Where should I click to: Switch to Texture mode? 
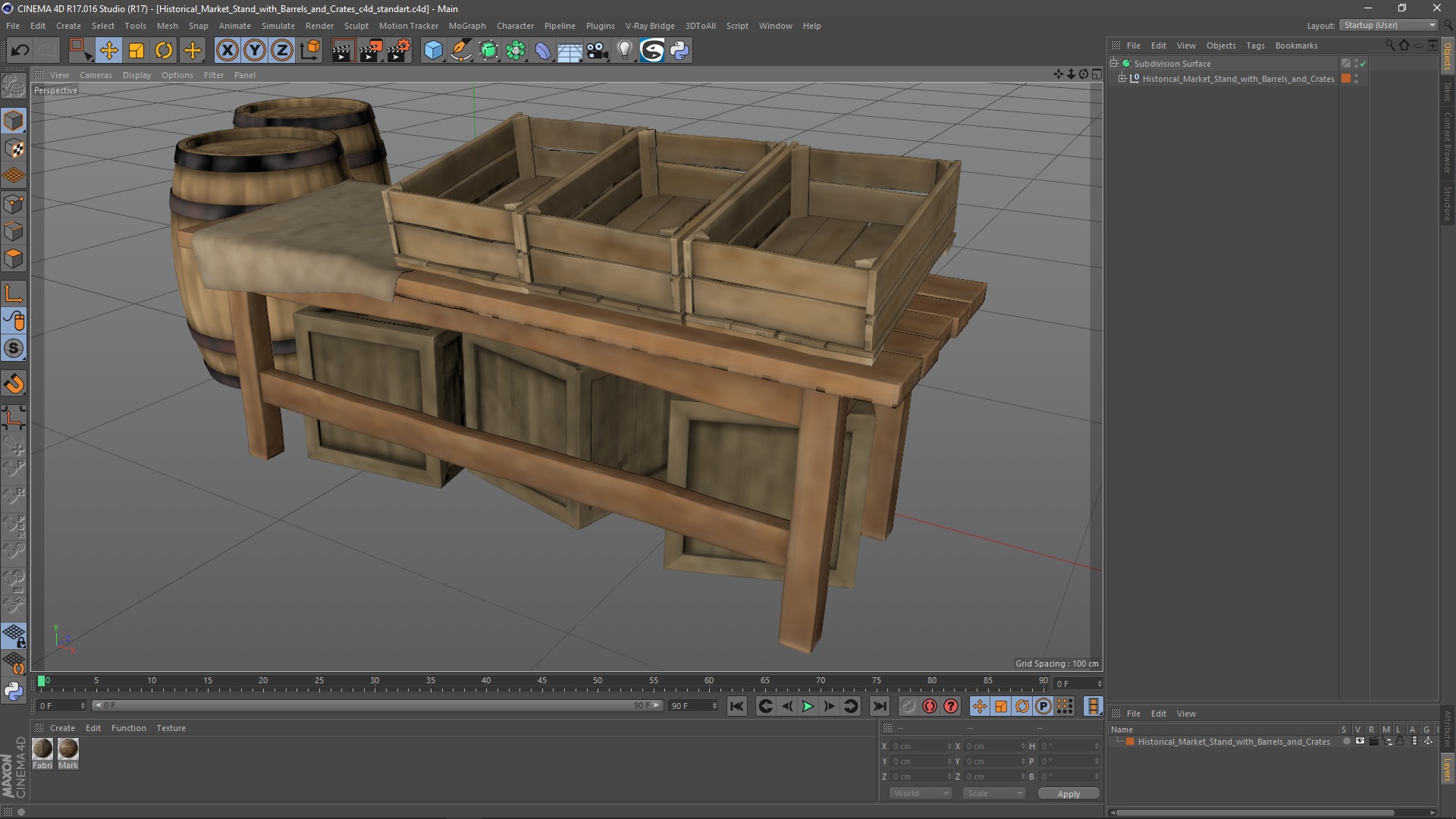click(14, 149)
